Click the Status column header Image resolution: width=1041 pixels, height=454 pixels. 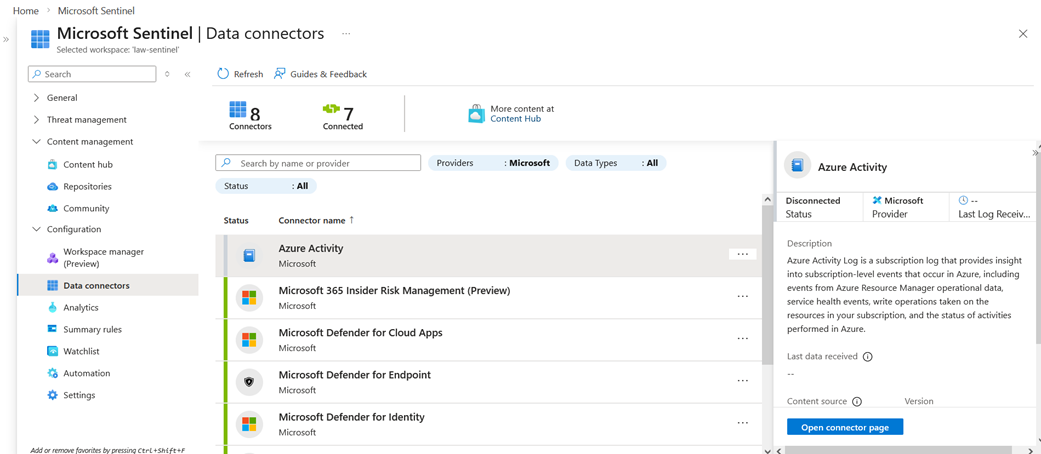pos(236,220)
